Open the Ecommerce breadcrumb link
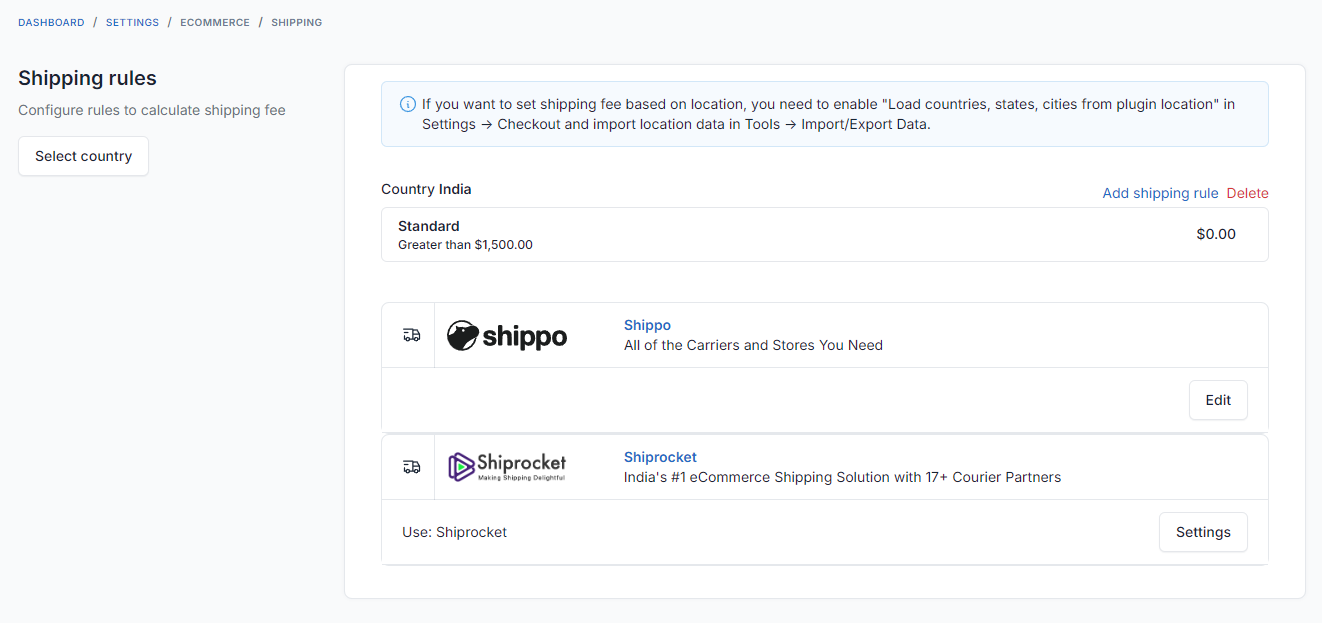1322x623 pixels. tap(215, 22)
